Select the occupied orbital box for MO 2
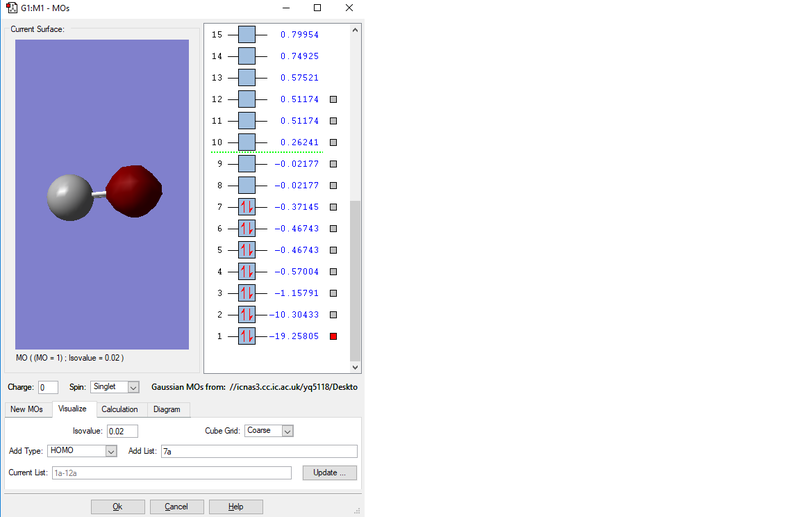800x517 pixels. click(x=247, y=314)
